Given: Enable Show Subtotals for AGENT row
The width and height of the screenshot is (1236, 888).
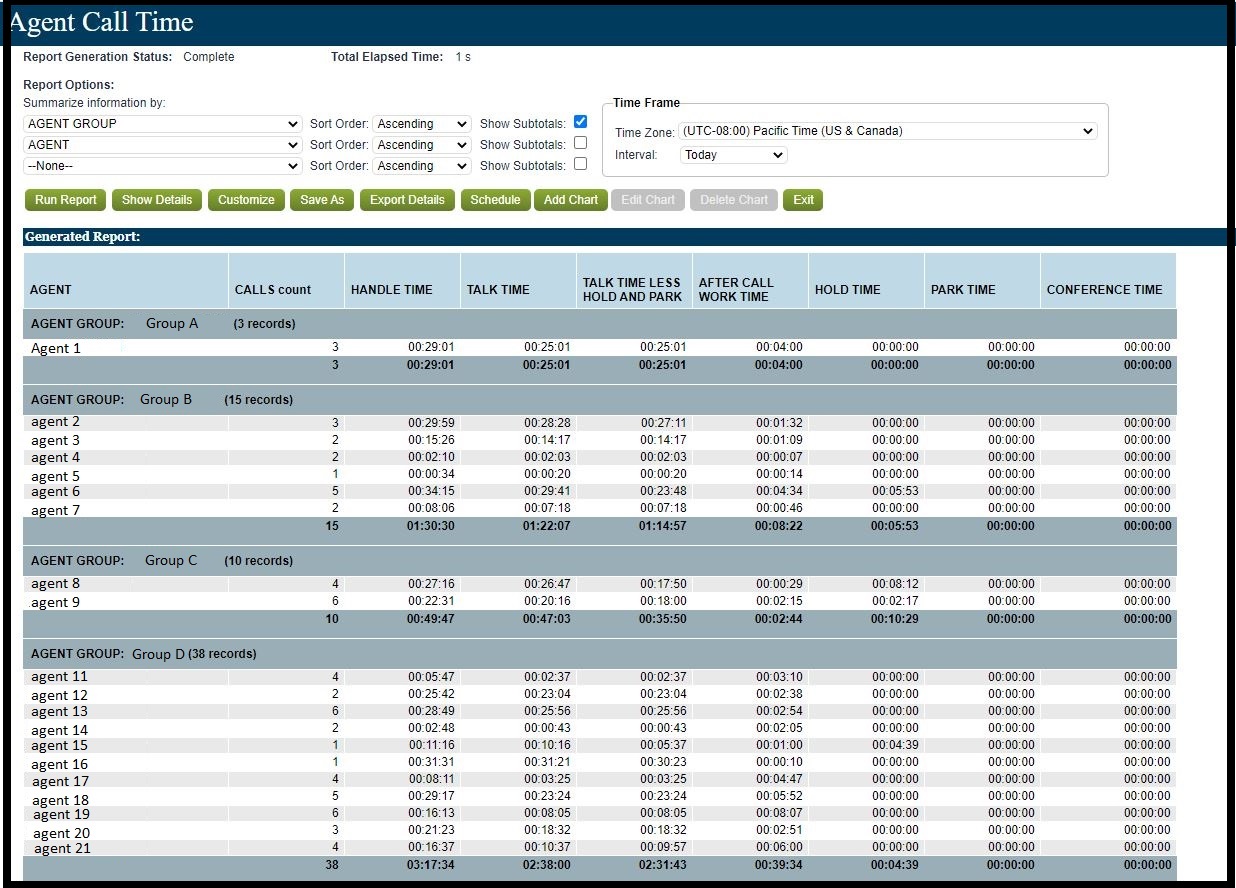Looking at the screenshot, I should [581, 143].
